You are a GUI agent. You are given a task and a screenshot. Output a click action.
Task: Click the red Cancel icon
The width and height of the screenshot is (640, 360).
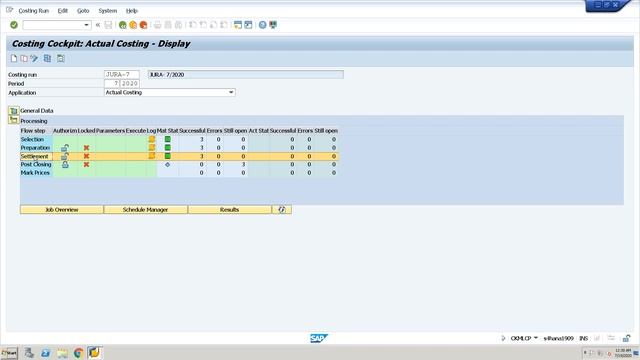point(143,25)
